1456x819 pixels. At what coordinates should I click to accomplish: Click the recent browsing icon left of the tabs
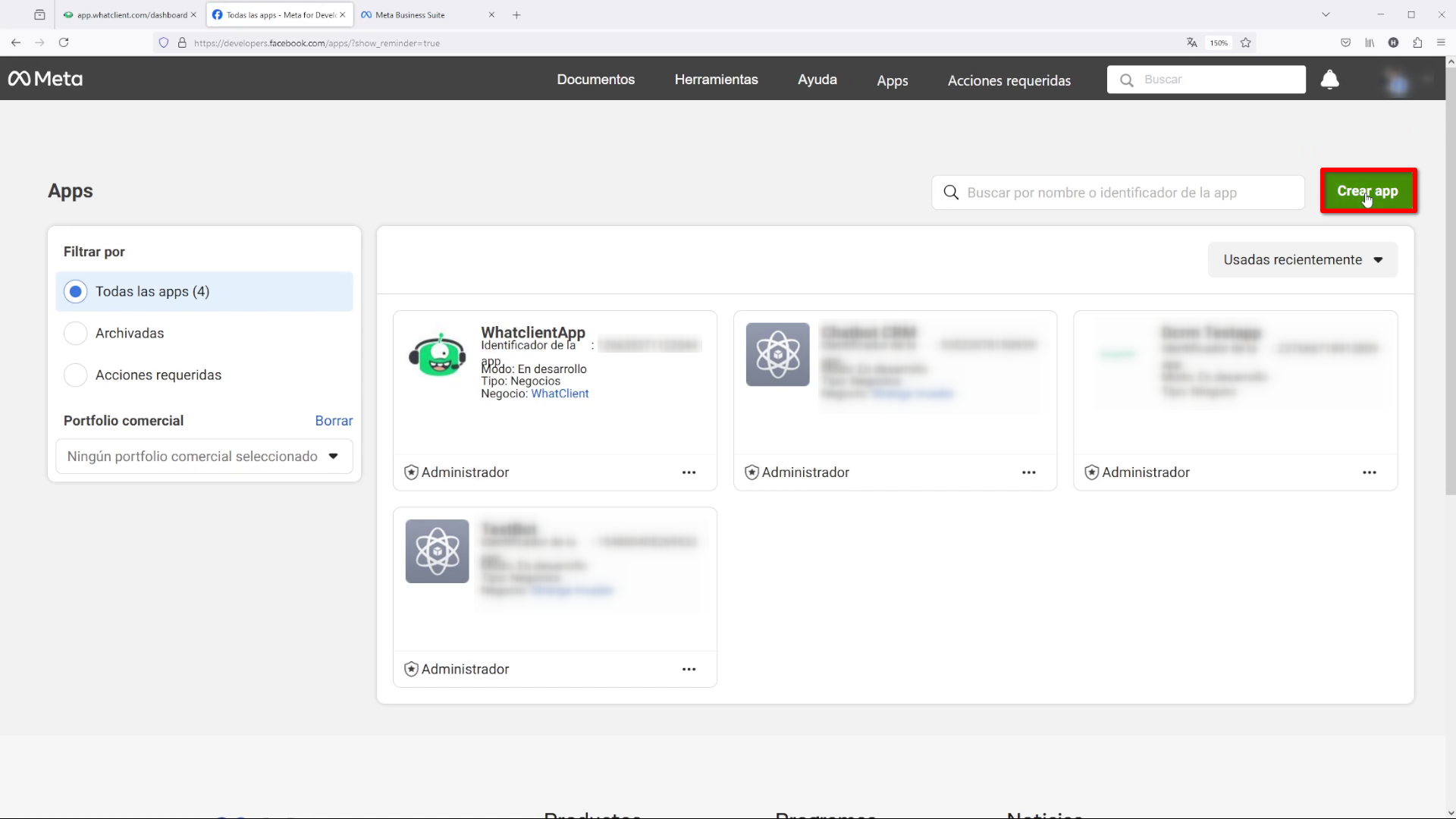pos(39,14)
